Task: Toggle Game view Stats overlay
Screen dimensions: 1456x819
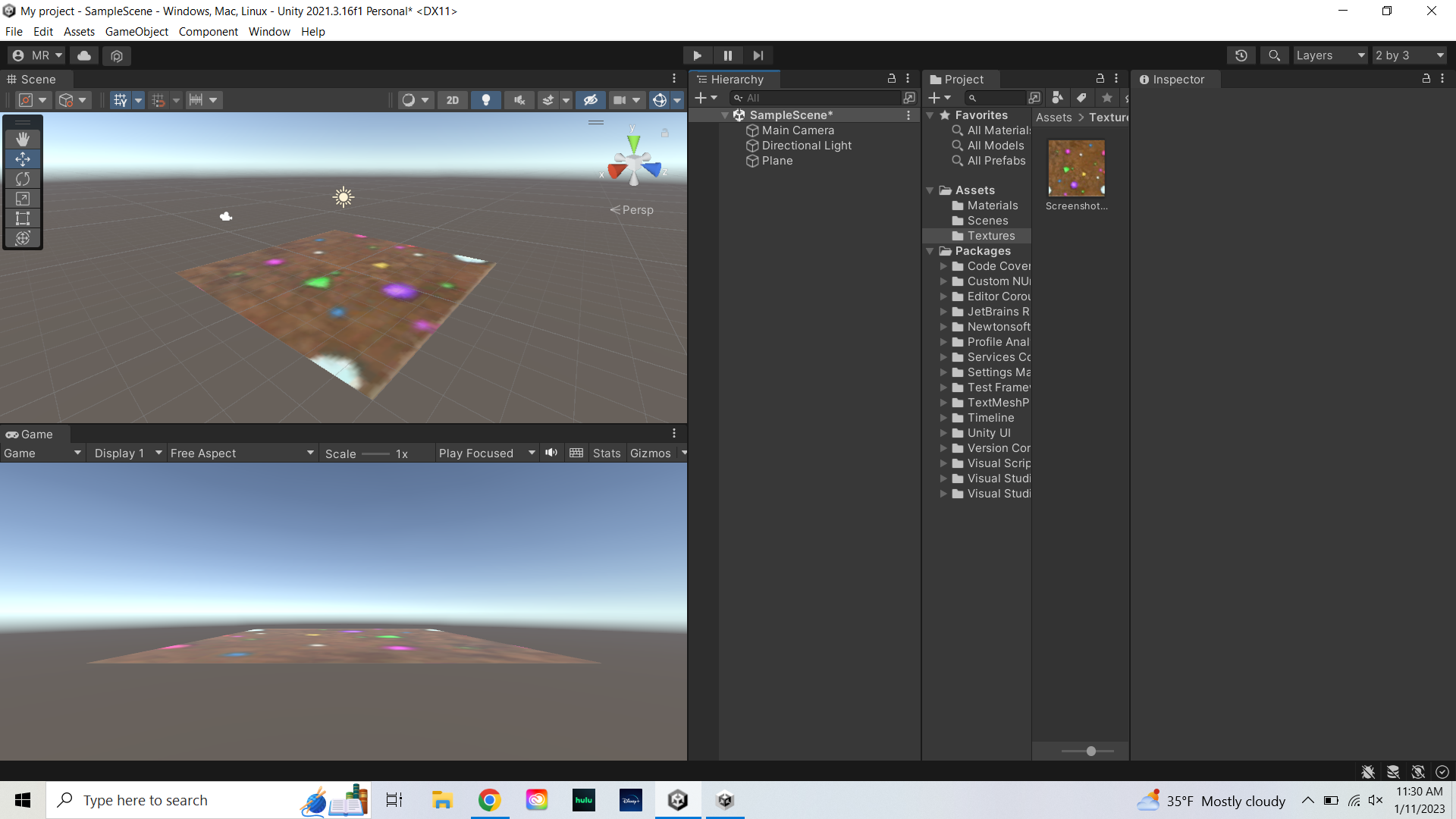Action: click(607, 453)
